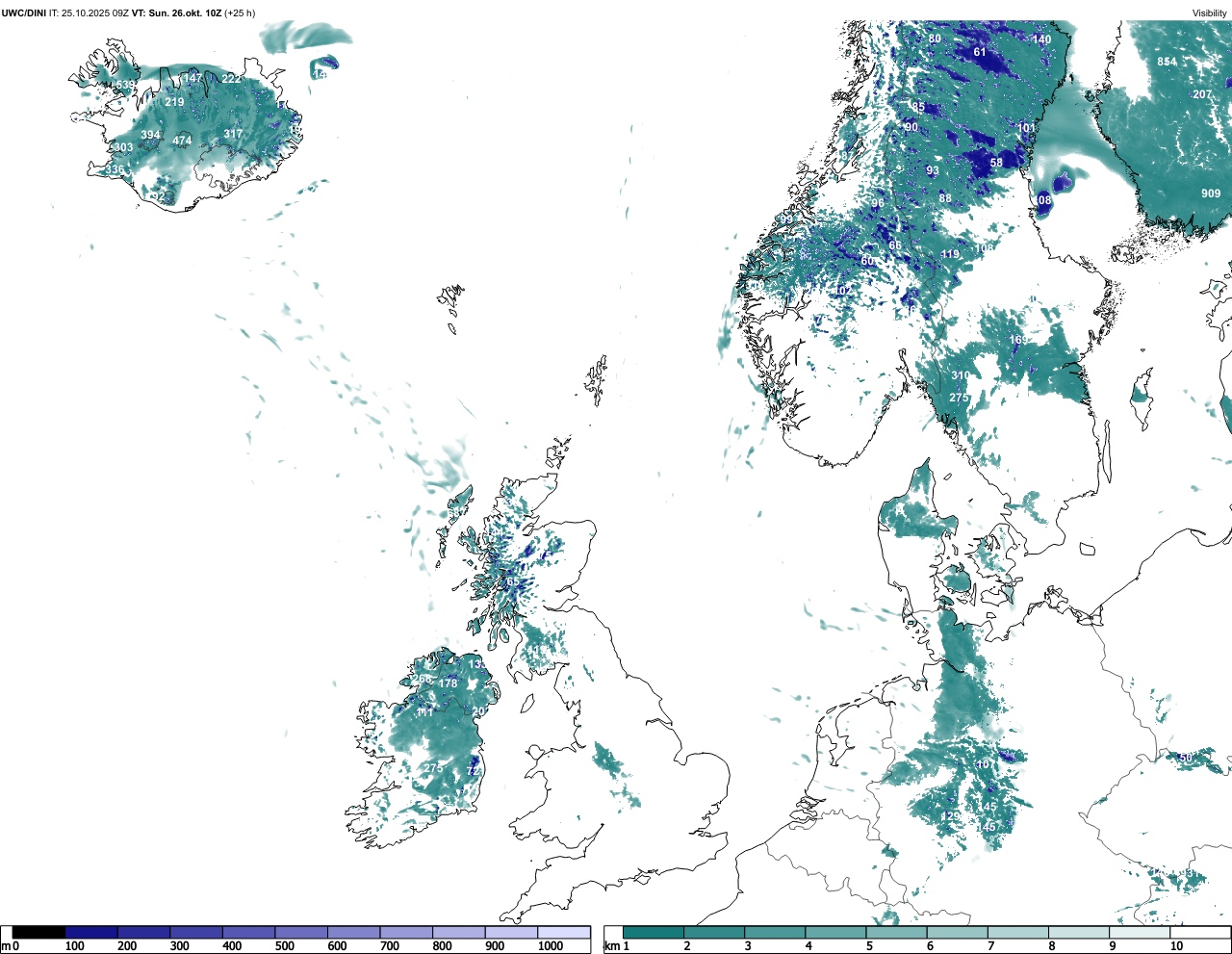Select the 3–4 km teal swatch
1232x954 pixels.
(x=775, y=932)
